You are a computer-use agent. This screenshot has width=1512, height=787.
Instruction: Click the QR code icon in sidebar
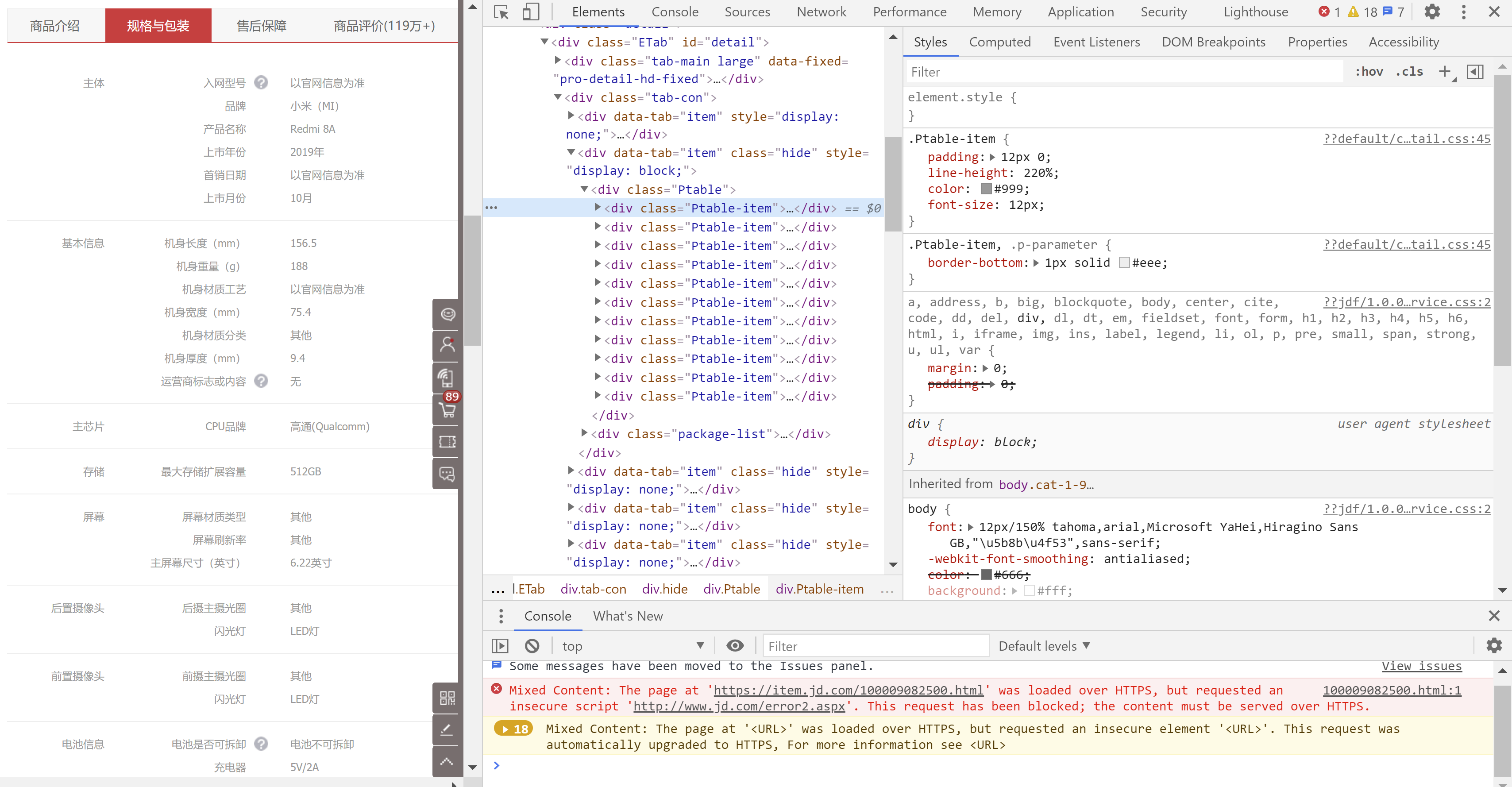click(x=447, y=698)
